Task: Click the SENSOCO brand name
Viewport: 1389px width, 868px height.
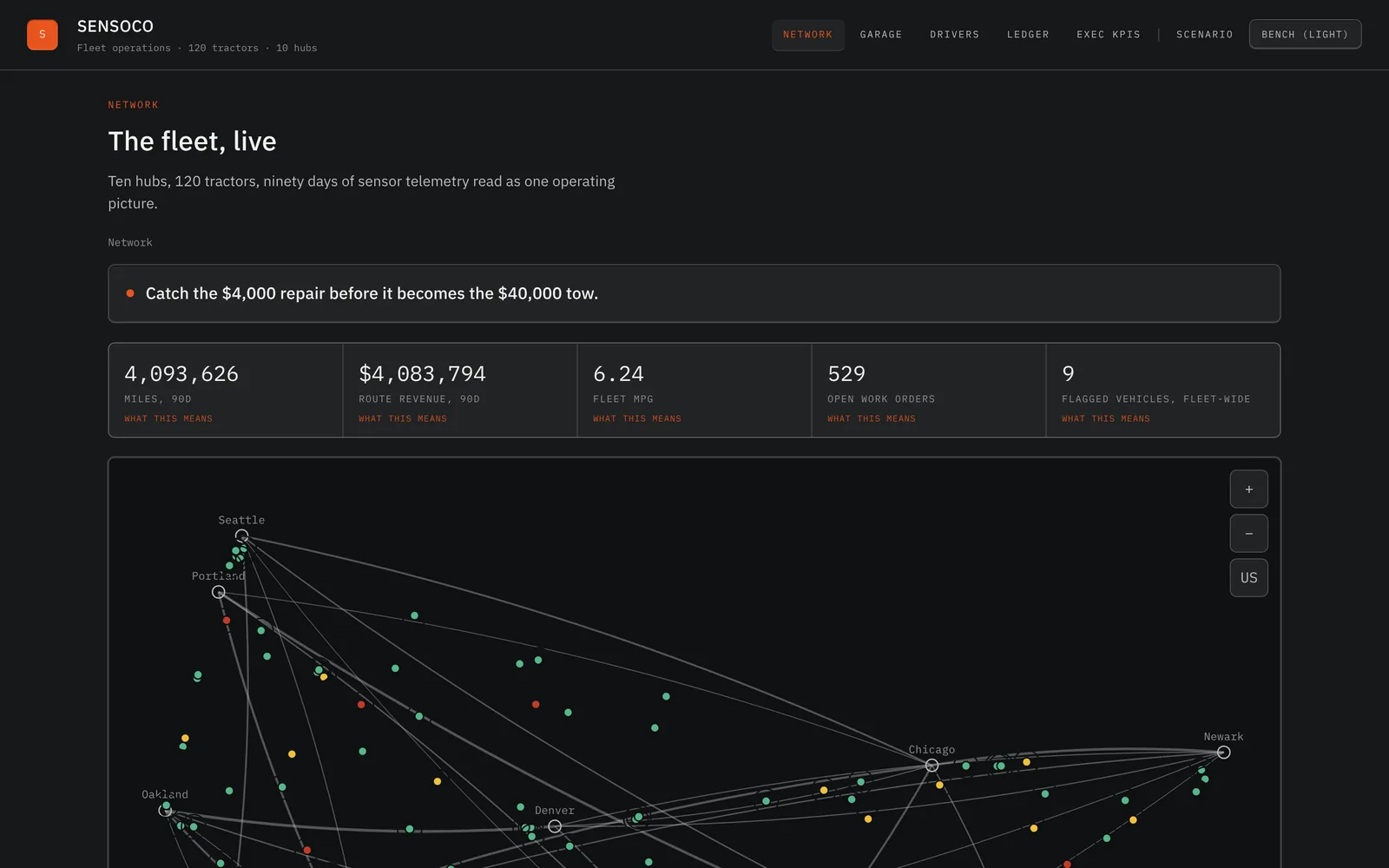Action: coord(115,27)
